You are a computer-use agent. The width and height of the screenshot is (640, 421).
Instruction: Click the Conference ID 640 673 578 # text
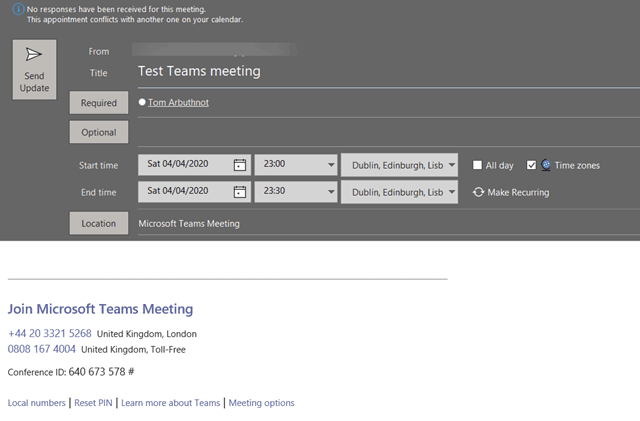[x=71, y=372]
